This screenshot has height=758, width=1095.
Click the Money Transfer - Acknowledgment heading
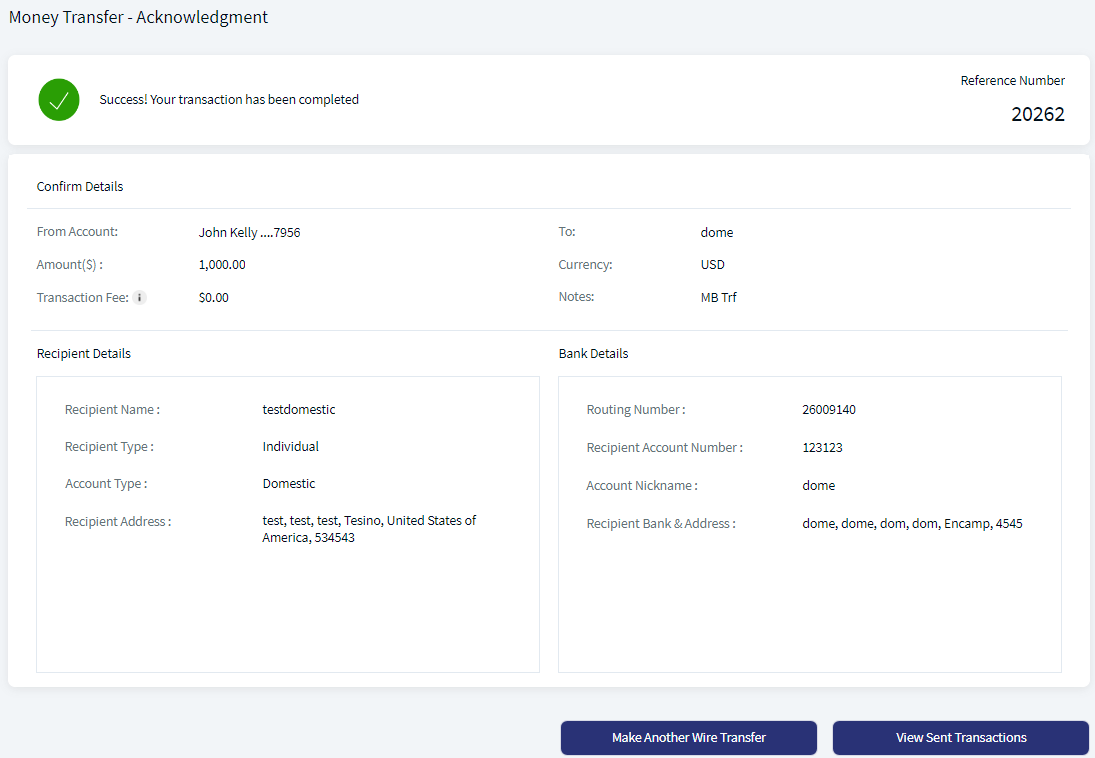tap(138, 17)
